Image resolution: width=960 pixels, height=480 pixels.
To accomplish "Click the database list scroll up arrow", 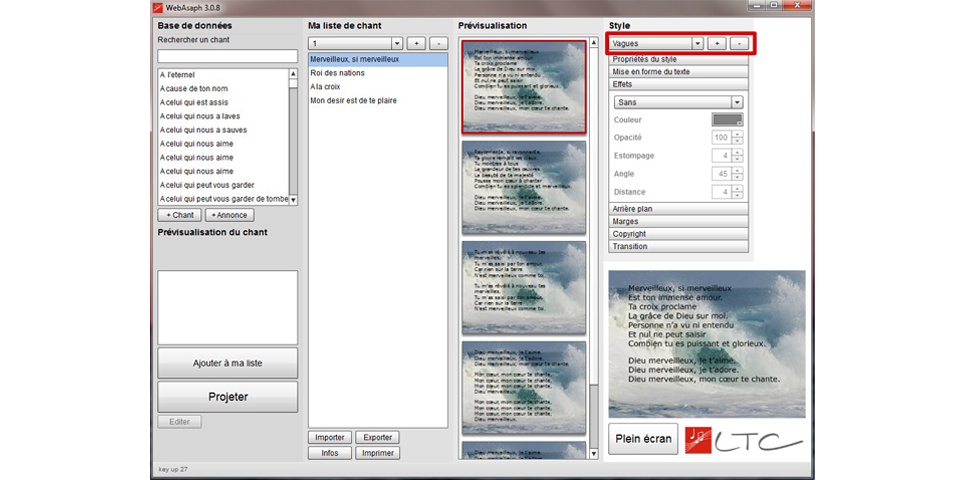I will point(293,74).
